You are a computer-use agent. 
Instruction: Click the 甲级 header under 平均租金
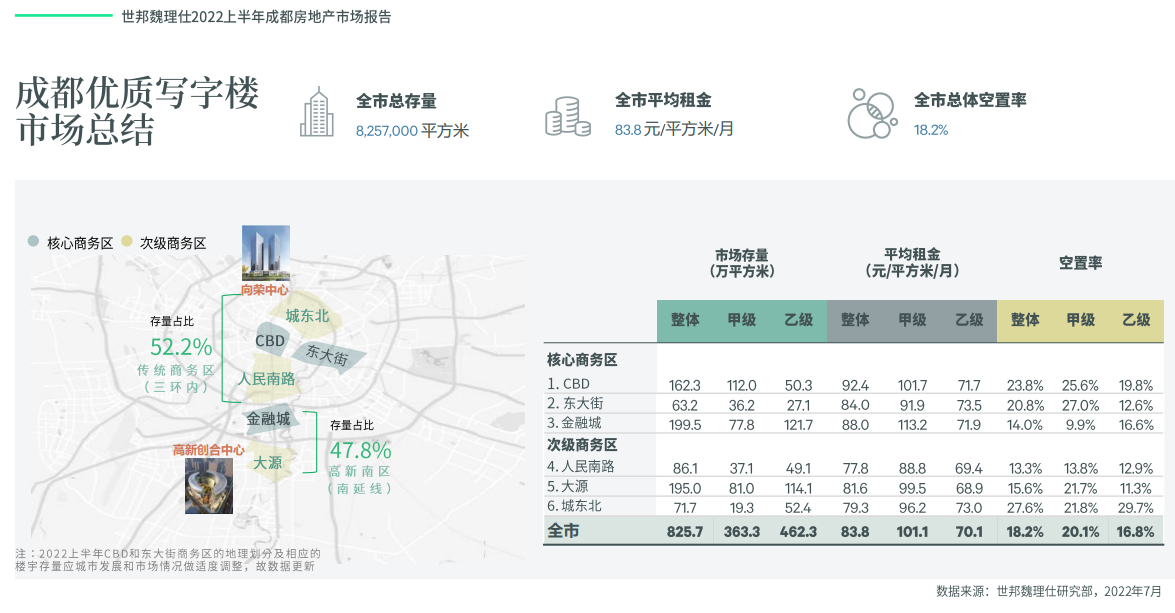point(912,320)
